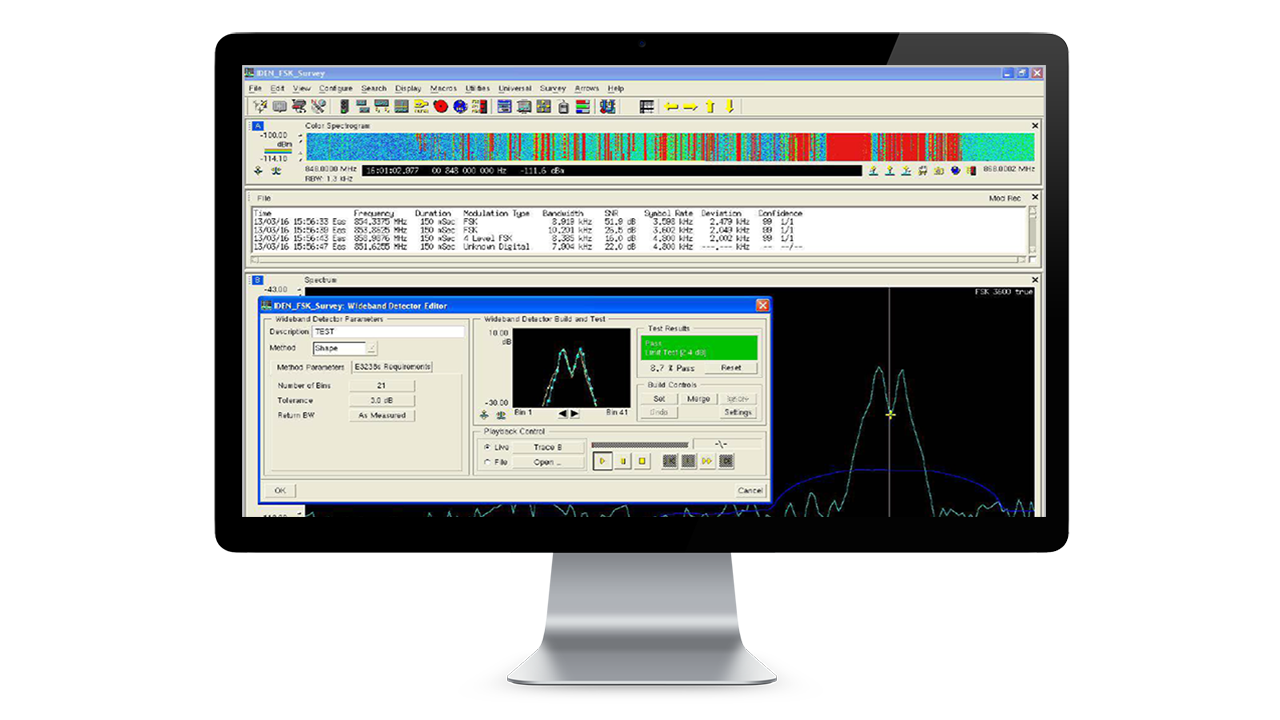This screenshot has width=1280, height=720.
Task: Open the Survey menu
Action: [553, 88]
